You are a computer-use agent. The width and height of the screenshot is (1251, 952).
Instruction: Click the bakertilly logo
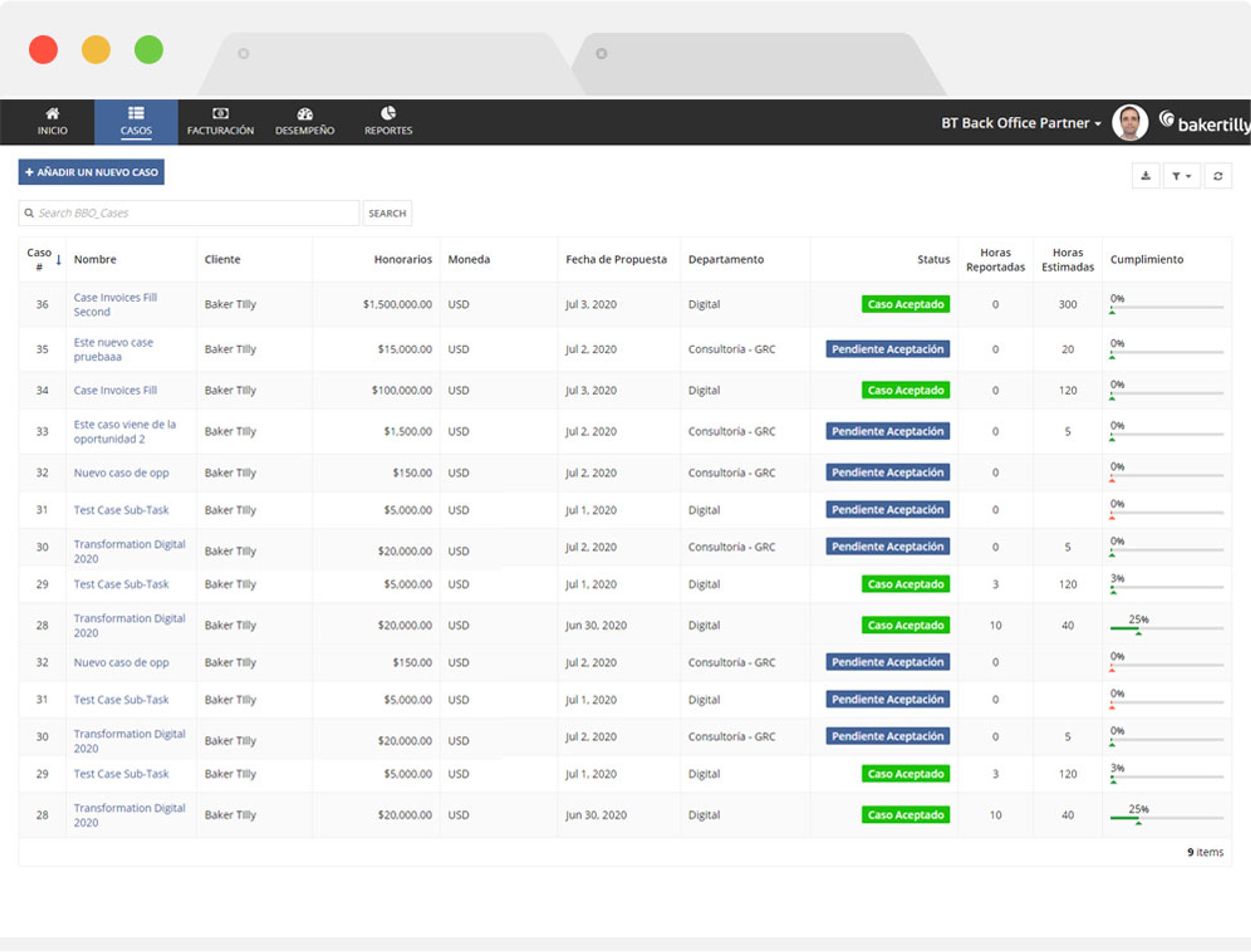click(x=1204, y=122)
